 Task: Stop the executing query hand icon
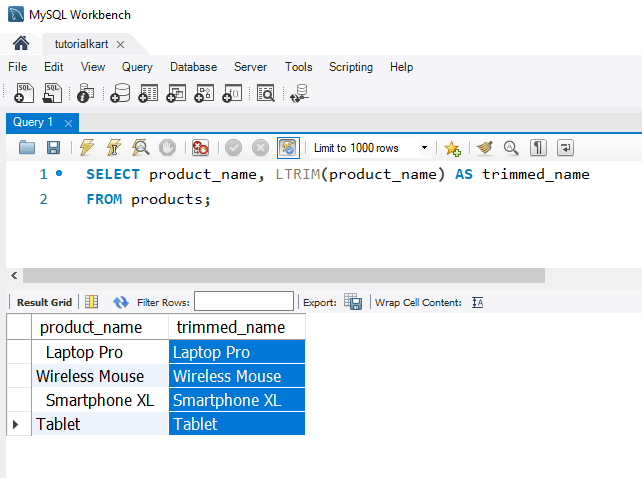tap(167, 147)
